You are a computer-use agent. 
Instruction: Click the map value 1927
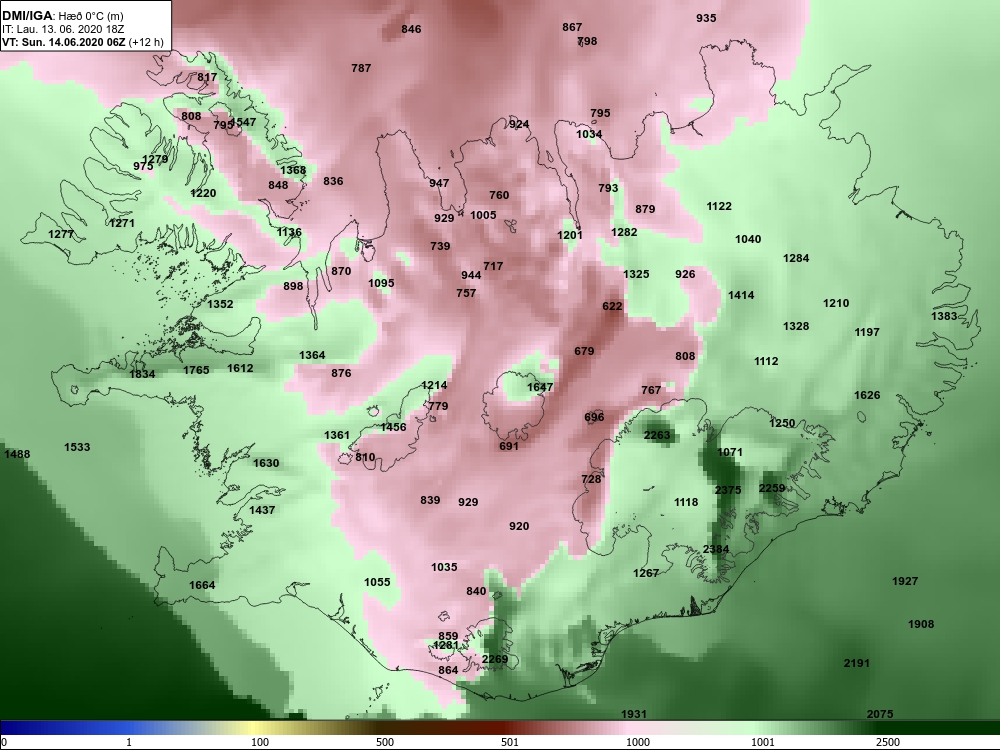click(x=905, y=581)
